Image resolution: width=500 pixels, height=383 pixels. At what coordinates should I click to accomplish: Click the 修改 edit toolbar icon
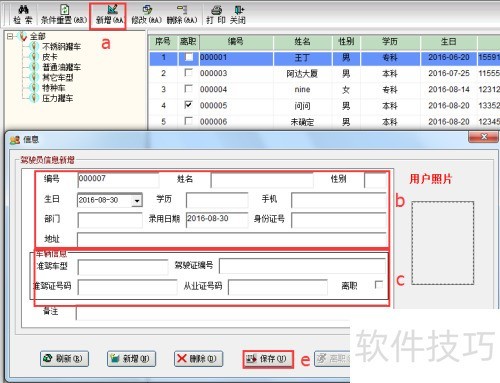147,9
